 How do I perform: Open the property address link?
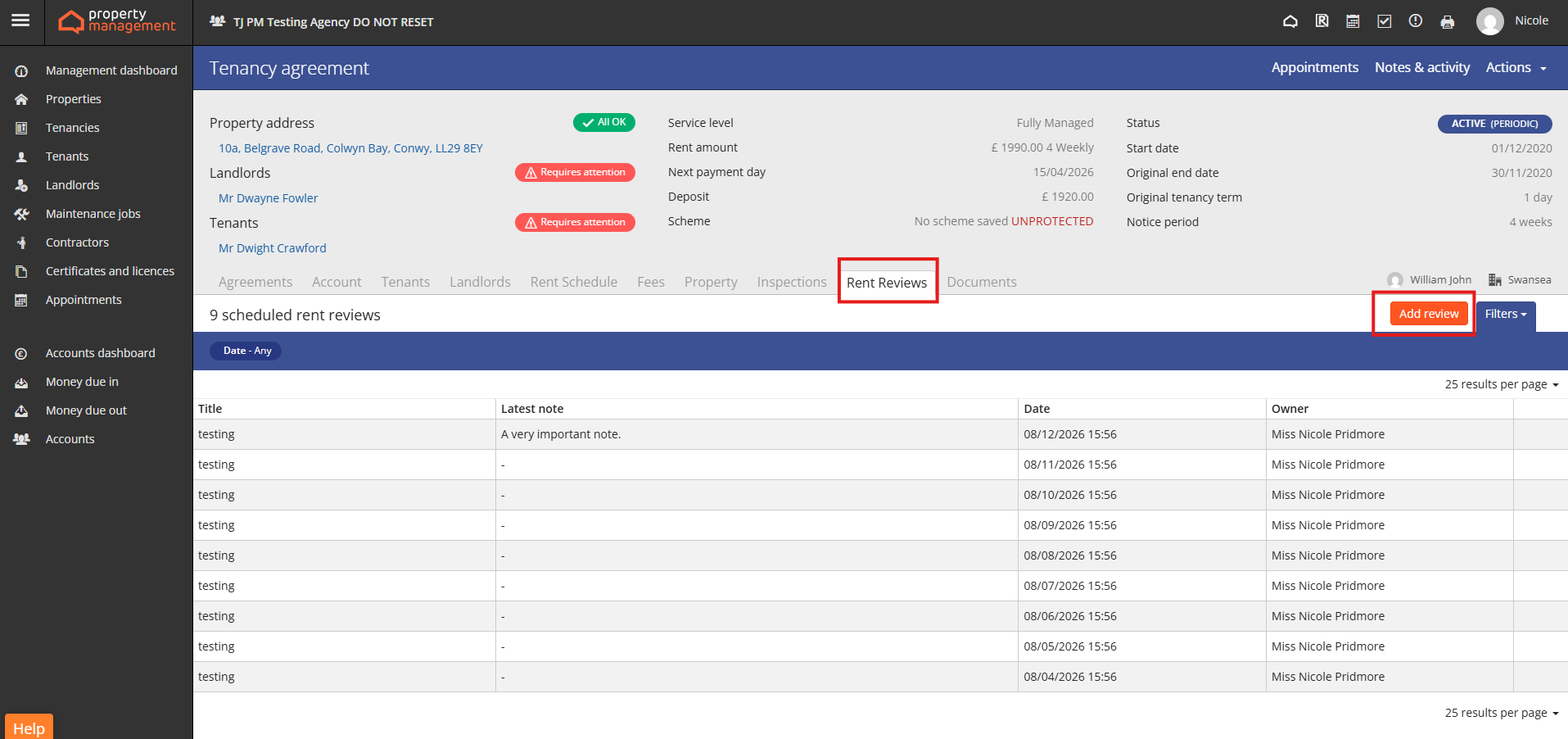350,148
